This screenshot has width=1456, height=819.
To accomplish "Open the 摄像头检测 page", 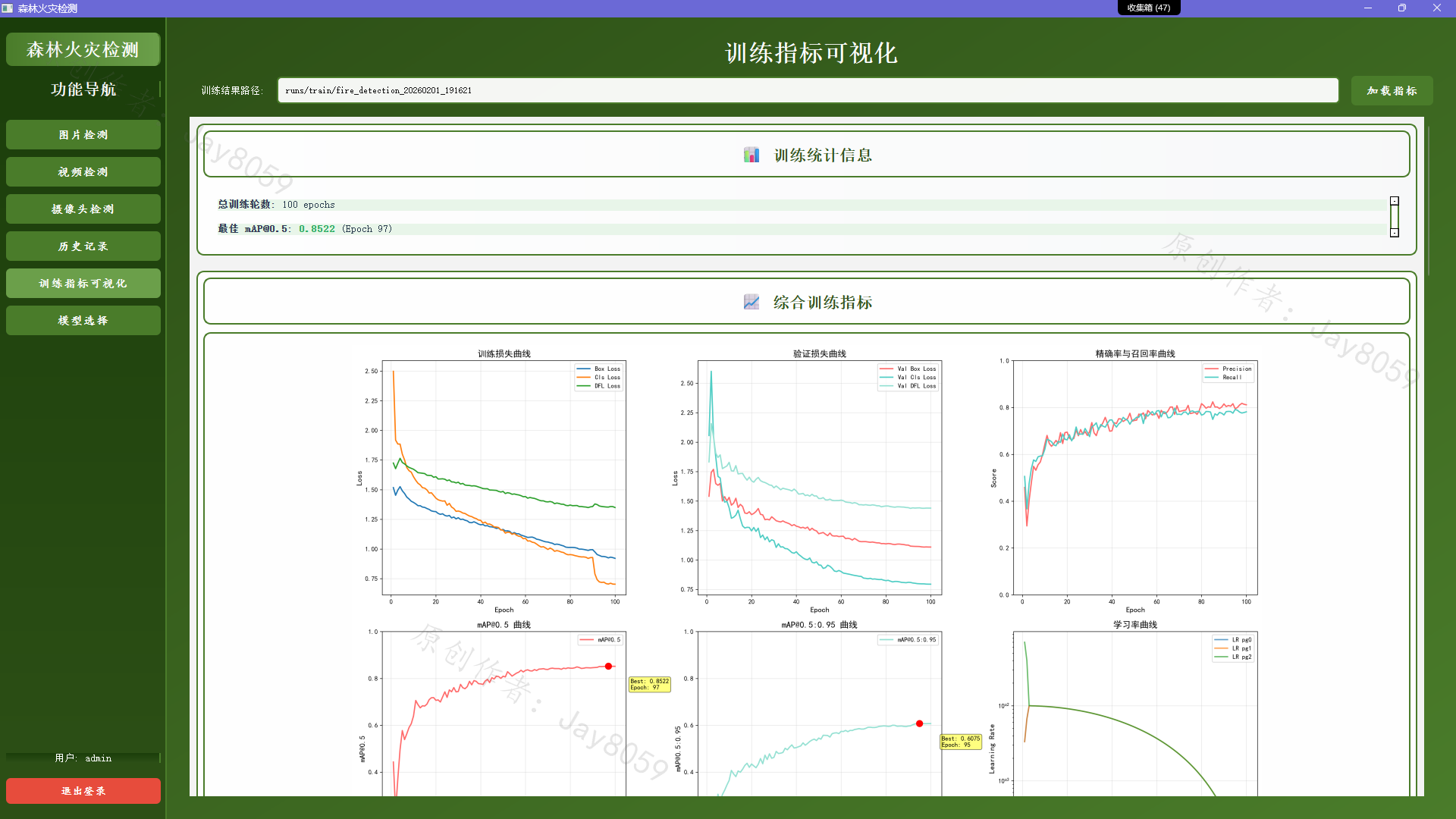I will click(x=83, y=209).
